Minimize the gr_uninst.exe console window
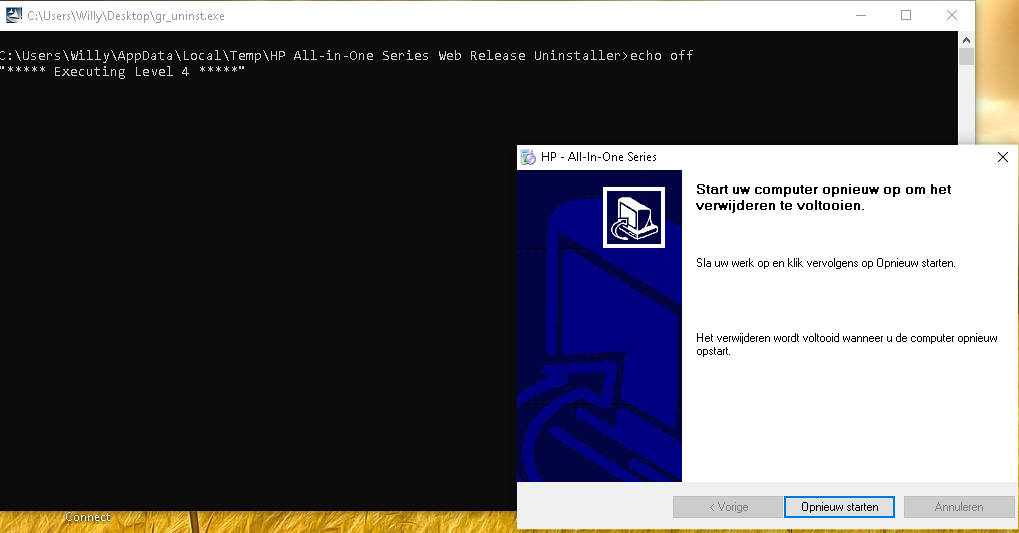 (x=859, y=16)
